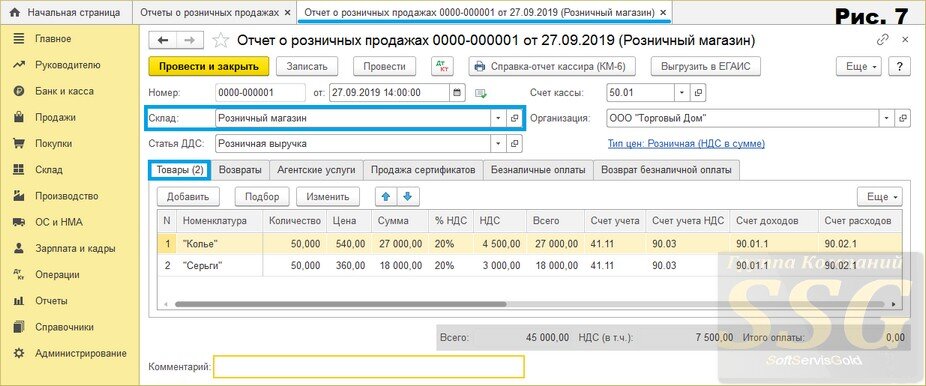Switch to the Товары (2) tab
Screen dimensions: 926x386
180,170
